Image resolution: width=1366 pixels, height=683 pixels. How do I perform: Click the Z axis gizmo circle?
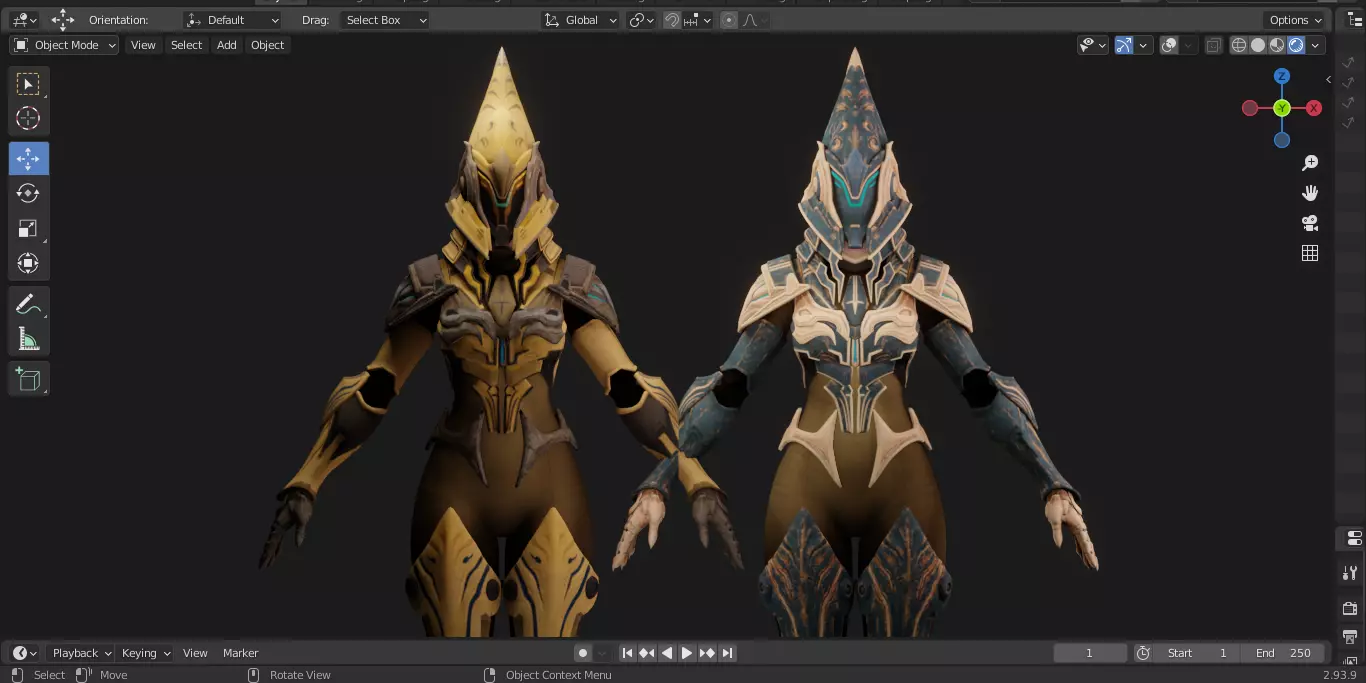(1282, 76)
